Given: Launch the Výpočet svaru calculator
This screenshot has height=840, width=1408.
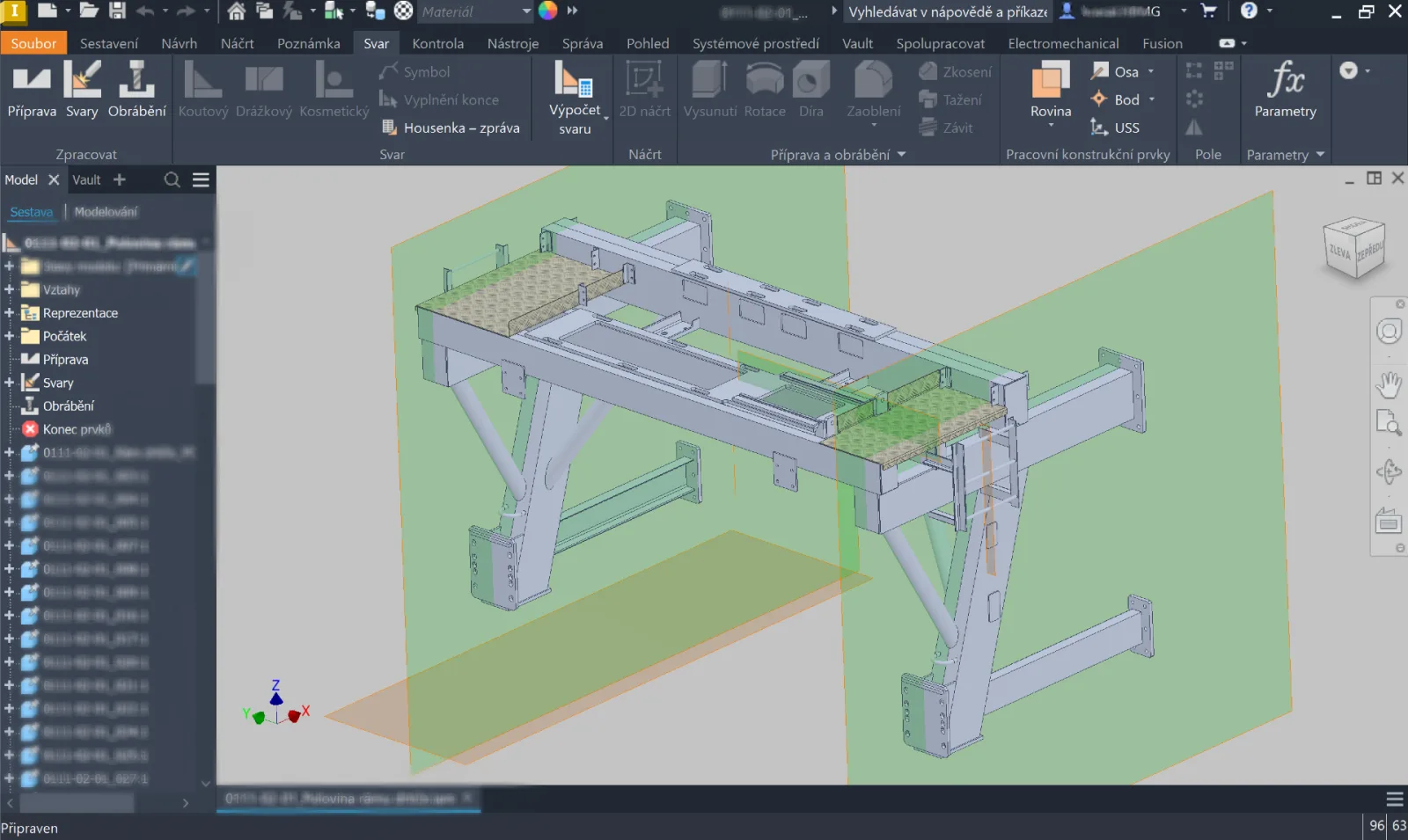Looking at the screenshot, I should click(575, 99).
